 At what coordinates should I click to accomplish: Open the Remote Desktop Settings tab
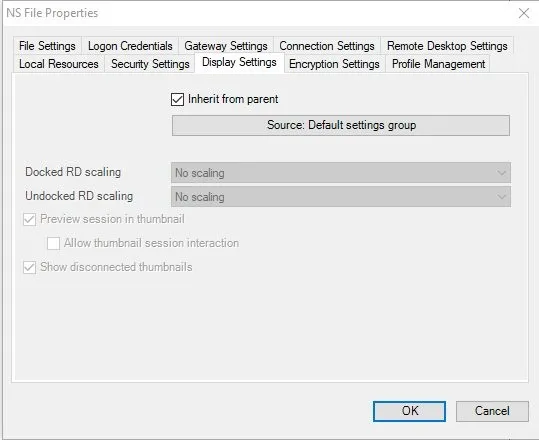pos(447,46)
